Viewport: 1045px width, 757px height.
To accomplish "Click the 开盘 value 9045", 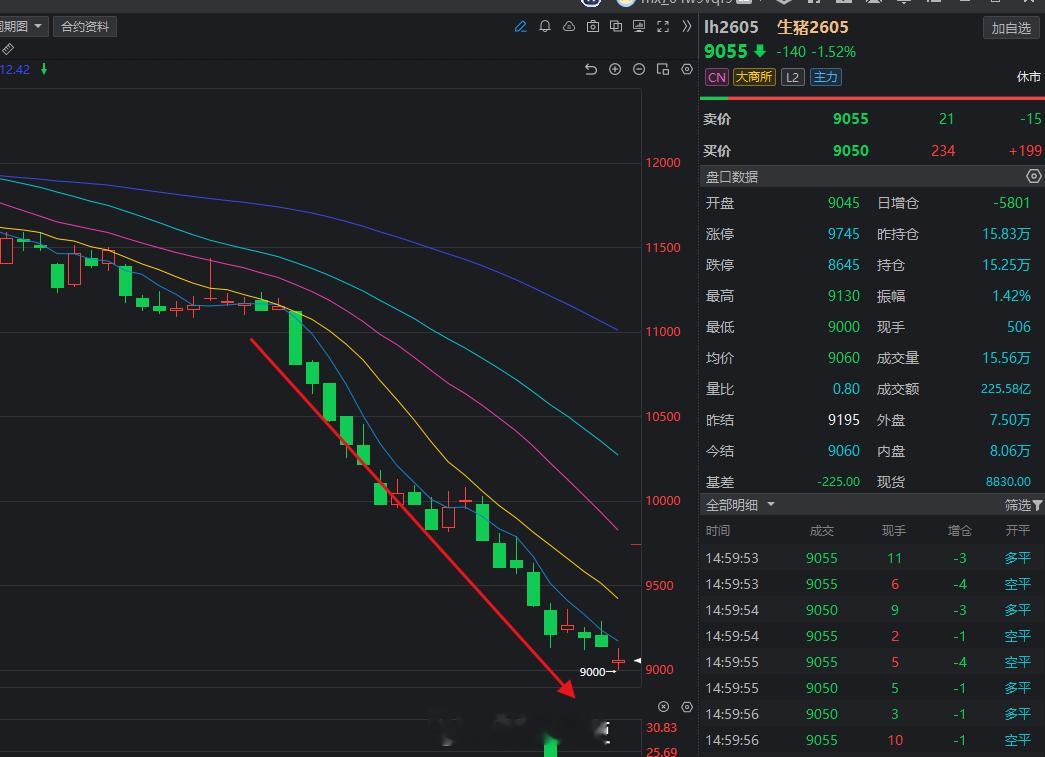I will pyautogui.click(x=843, y=203).
